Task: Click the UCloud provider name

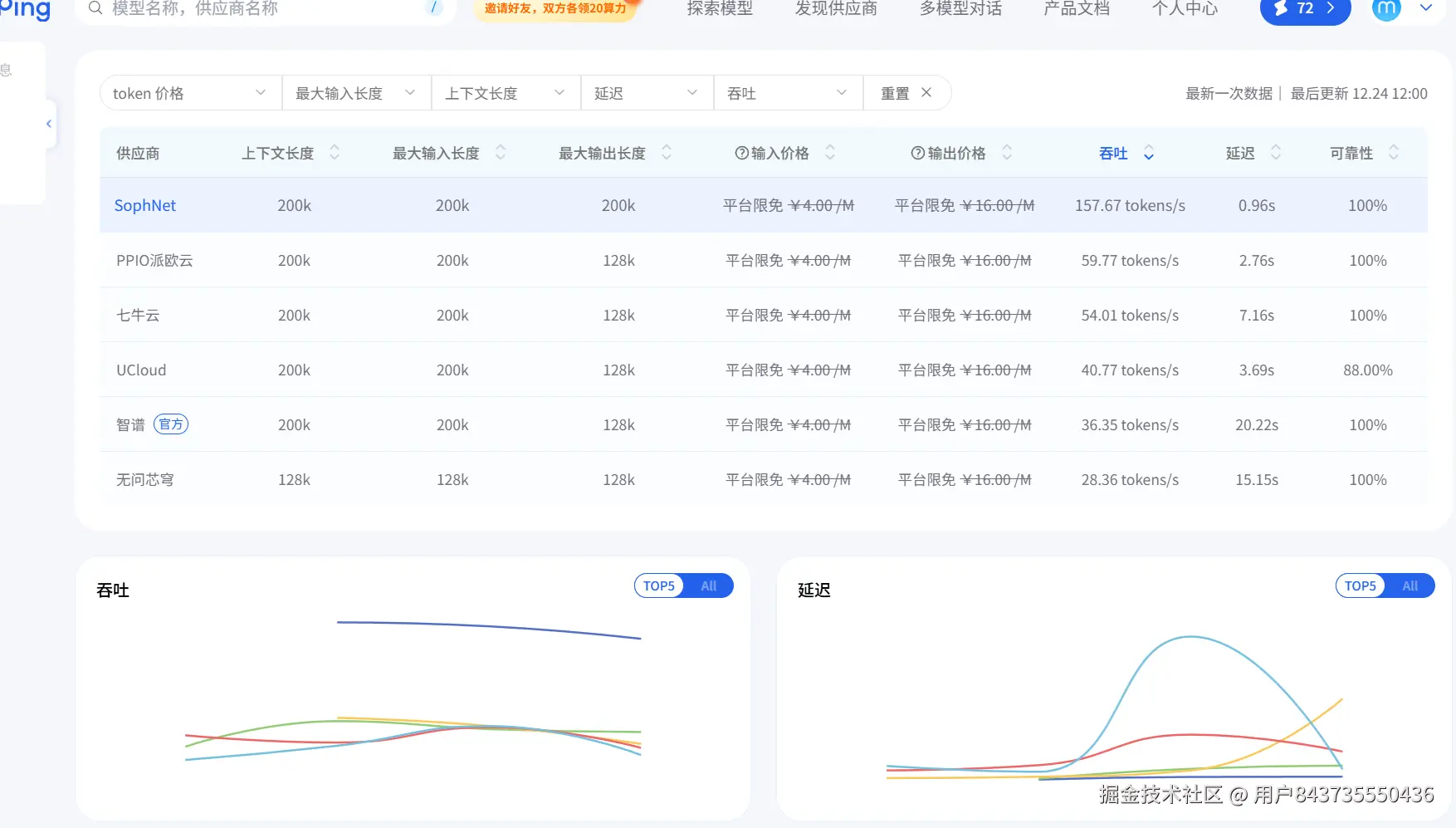Action: tap(141, 370)
